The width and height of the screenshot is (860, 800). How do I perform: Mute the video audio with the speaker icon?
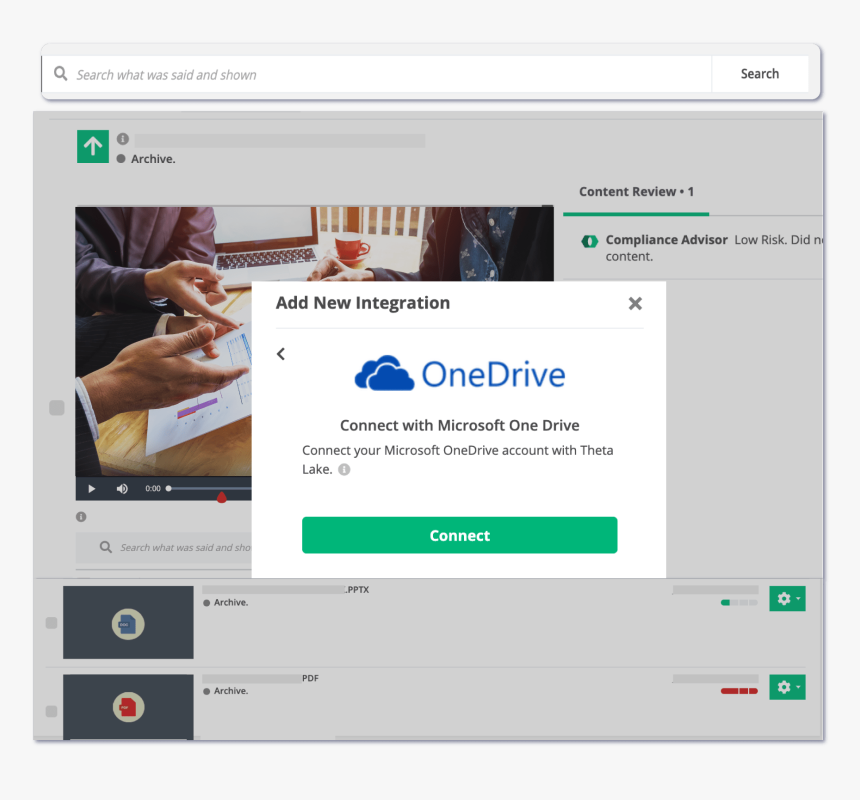point(121,488)
